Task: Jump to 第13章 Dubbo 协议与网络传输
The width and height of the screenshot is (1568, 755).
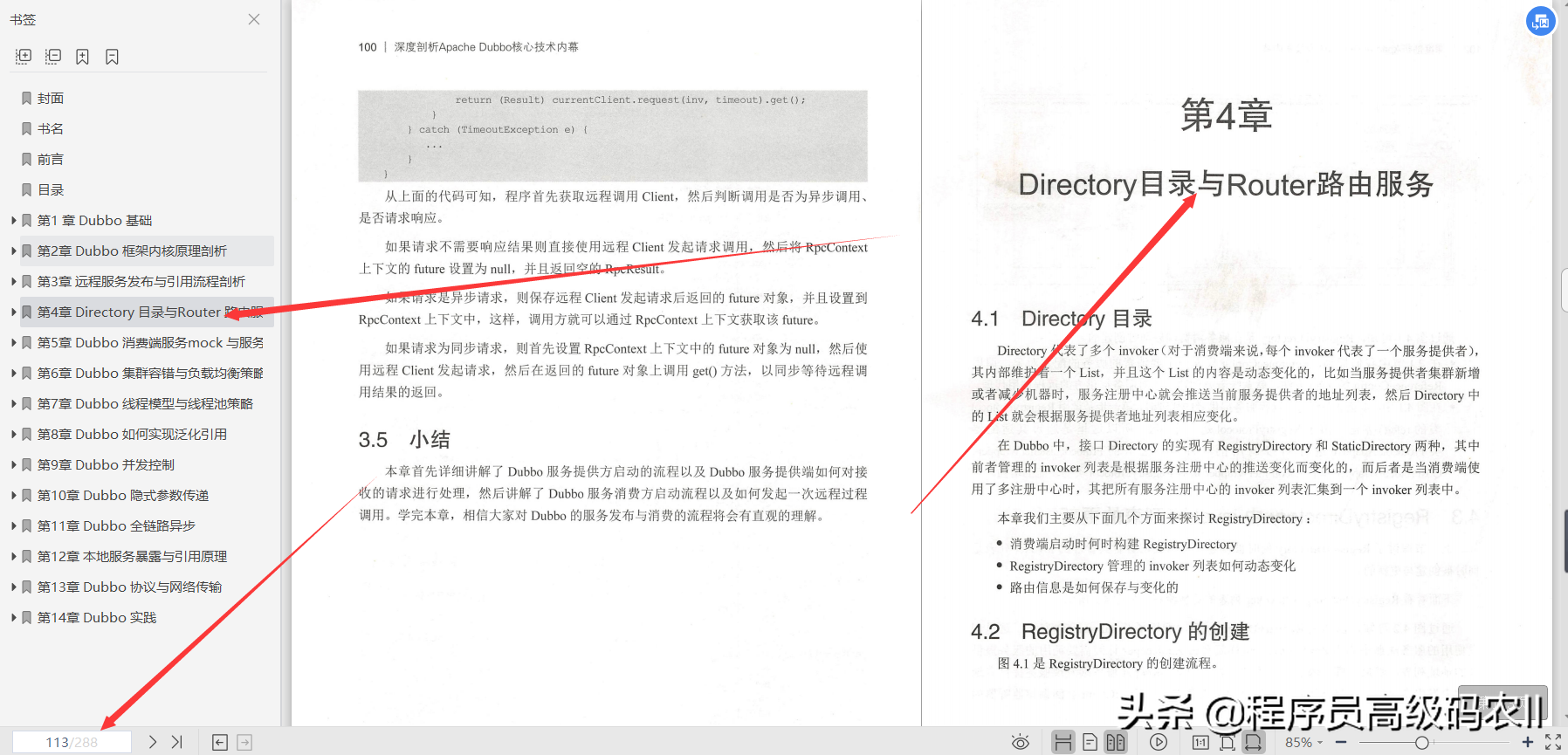Action: click(x=129, y=587)
